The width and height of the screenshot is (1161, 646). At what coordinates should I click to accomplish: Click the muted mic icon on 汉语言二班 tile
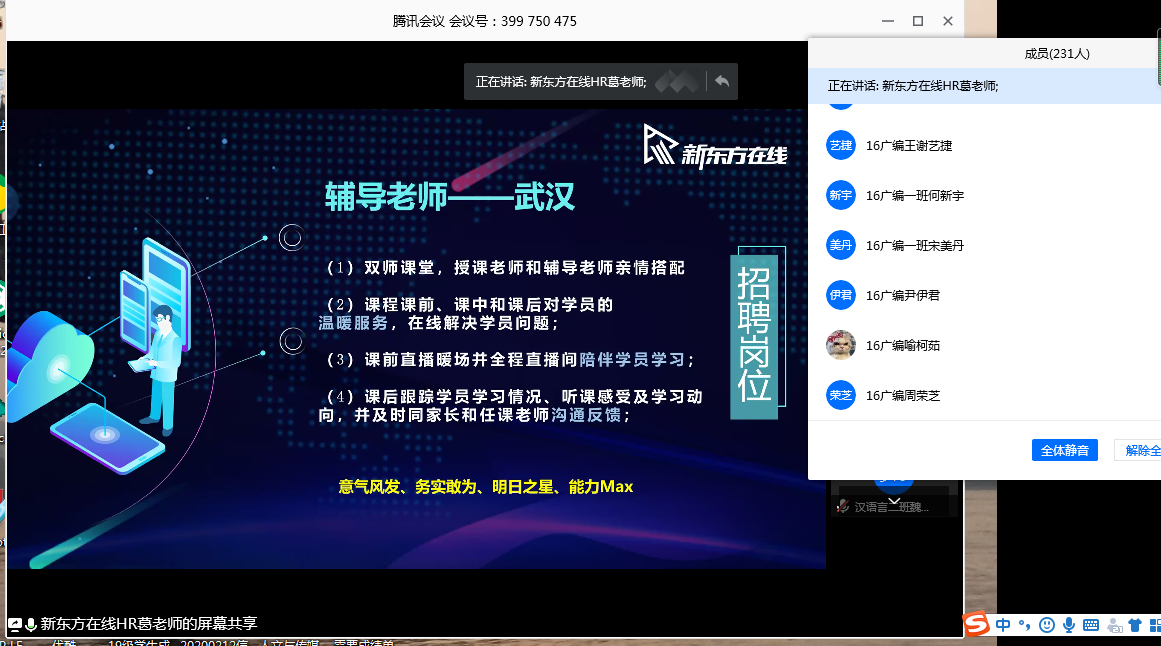click(843, 507)
